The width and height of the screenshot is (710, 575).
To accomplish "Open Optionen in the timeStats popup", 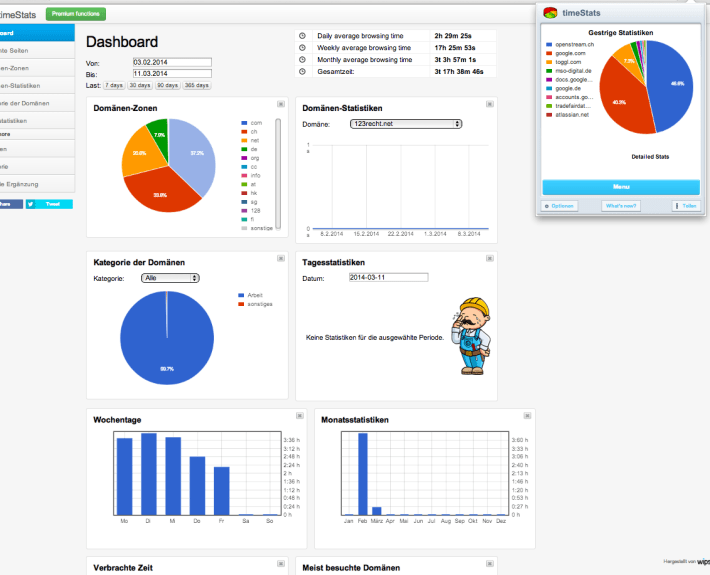I will (561, 206).
